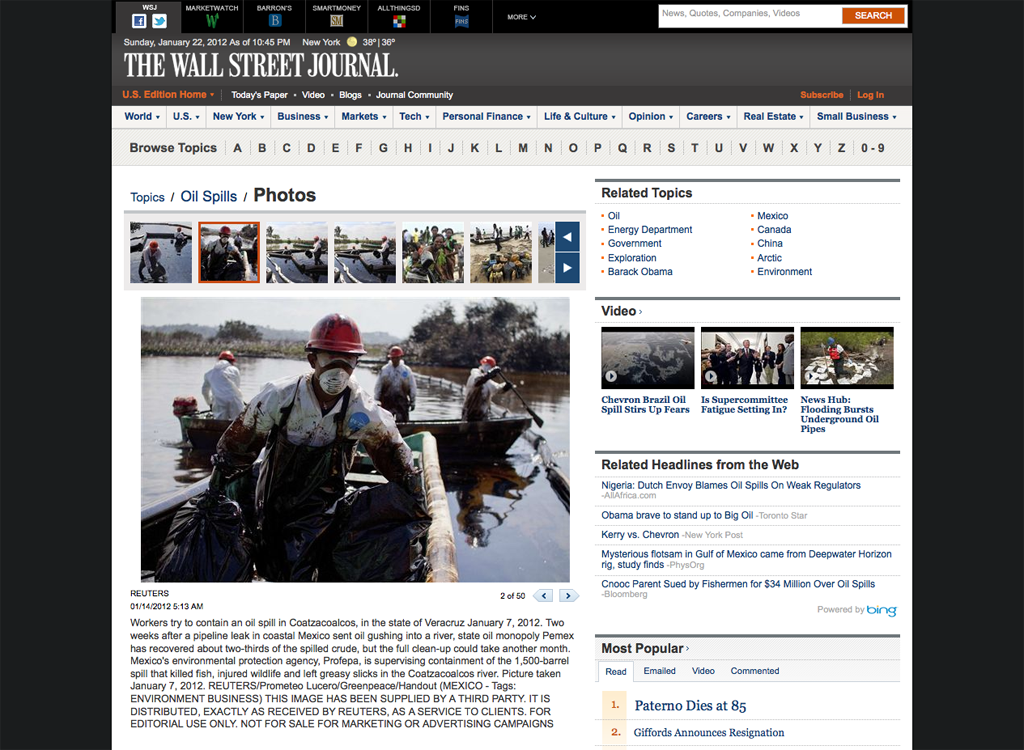Click the Bing logo
The image size is (1024, 750).
coord(882,610)
